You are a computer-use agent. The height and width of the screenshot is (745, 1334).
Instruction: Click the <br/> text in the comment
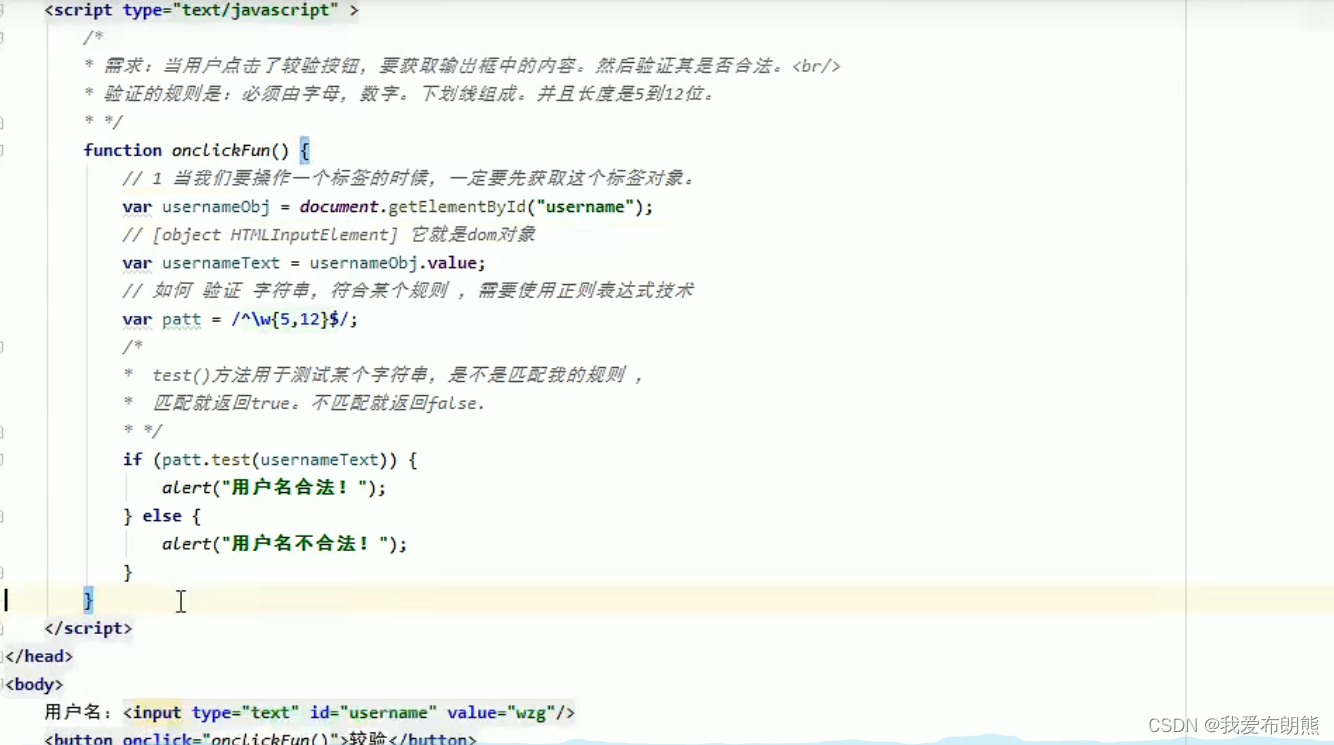(x=816, y=66)
